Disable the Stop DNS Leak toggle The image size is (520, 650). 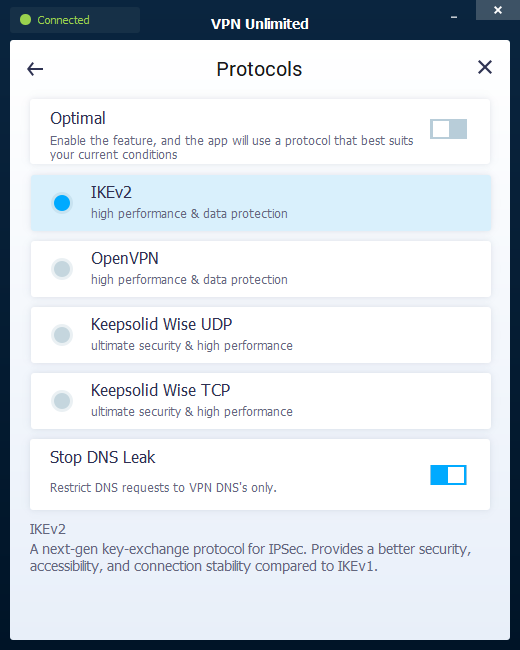pos(448,475)
